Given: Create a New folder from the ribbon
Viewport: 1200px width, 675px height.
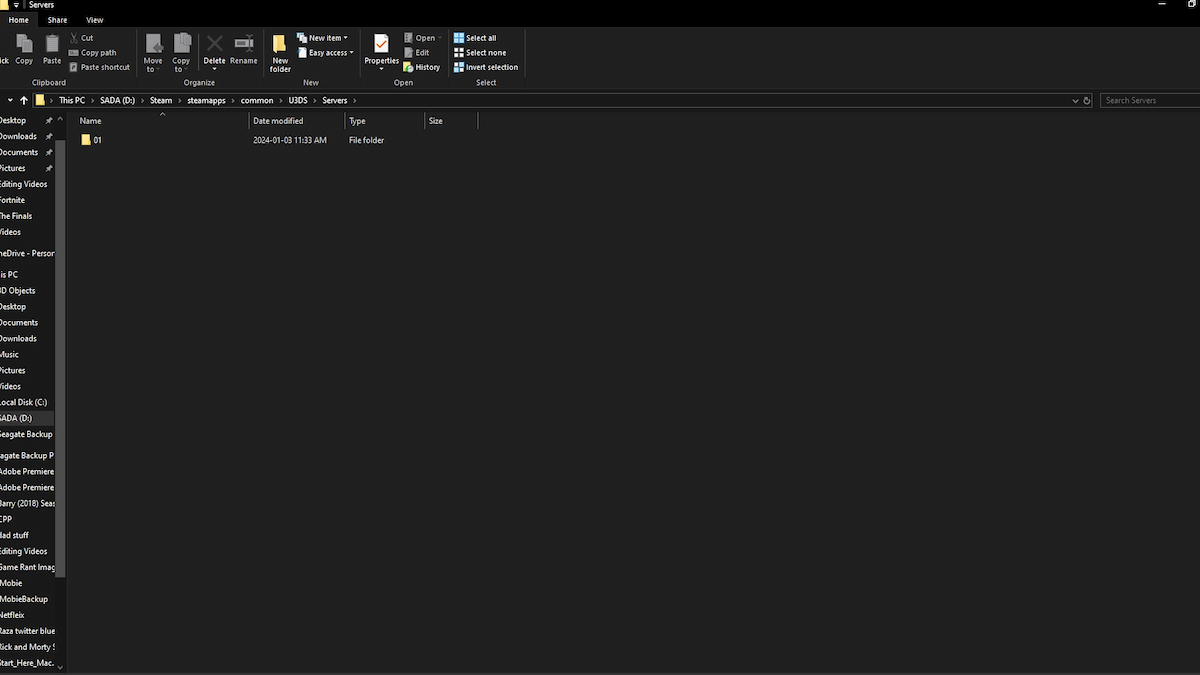Looking at the screenshot, I should click(280, 50).
